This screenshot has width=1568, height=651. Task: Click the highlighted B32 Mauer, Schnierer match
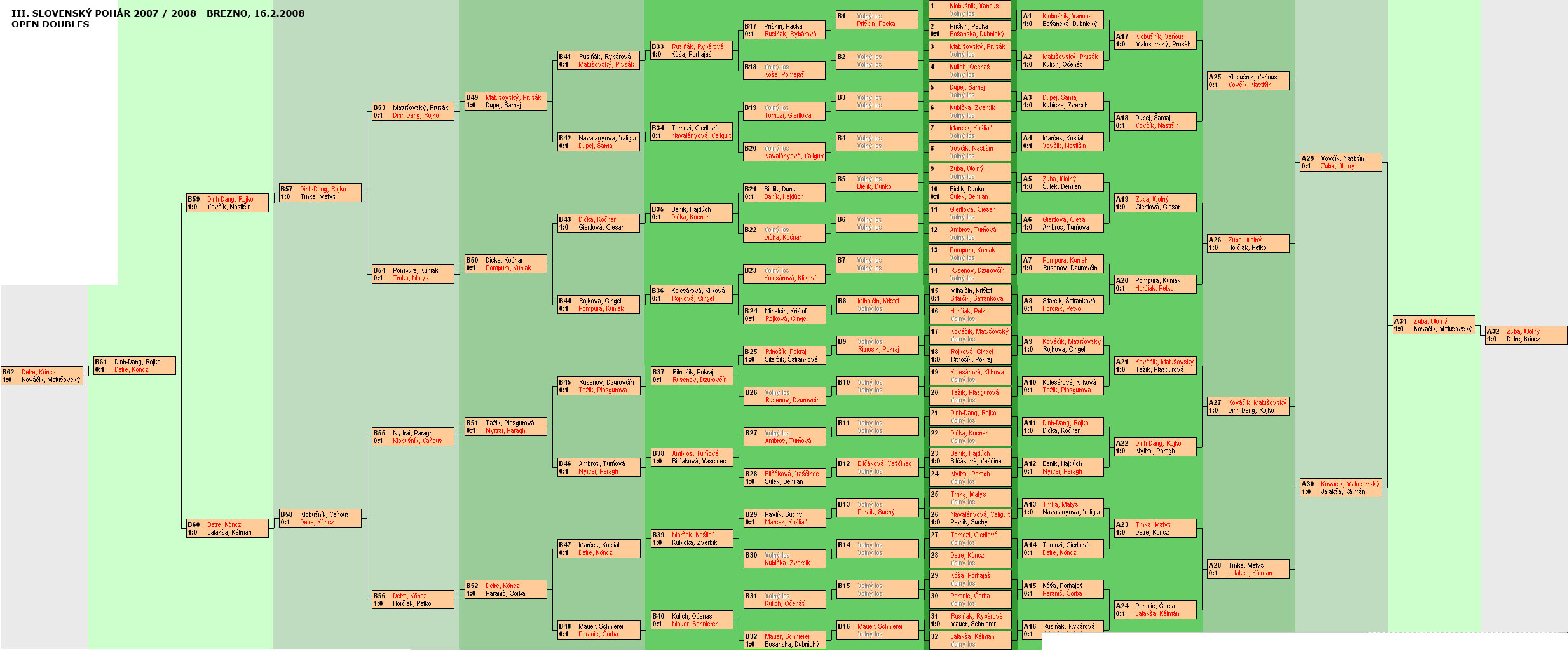(x=784, y=640)
